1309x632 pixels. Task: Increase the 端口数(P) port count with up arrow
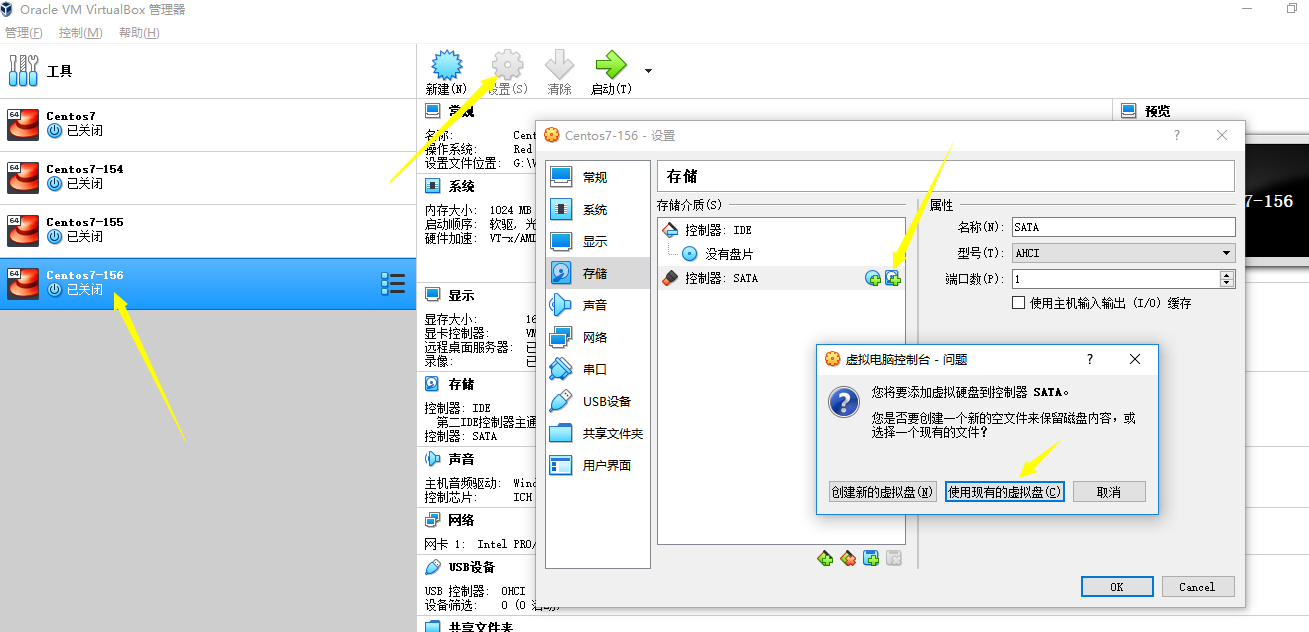1227,275
